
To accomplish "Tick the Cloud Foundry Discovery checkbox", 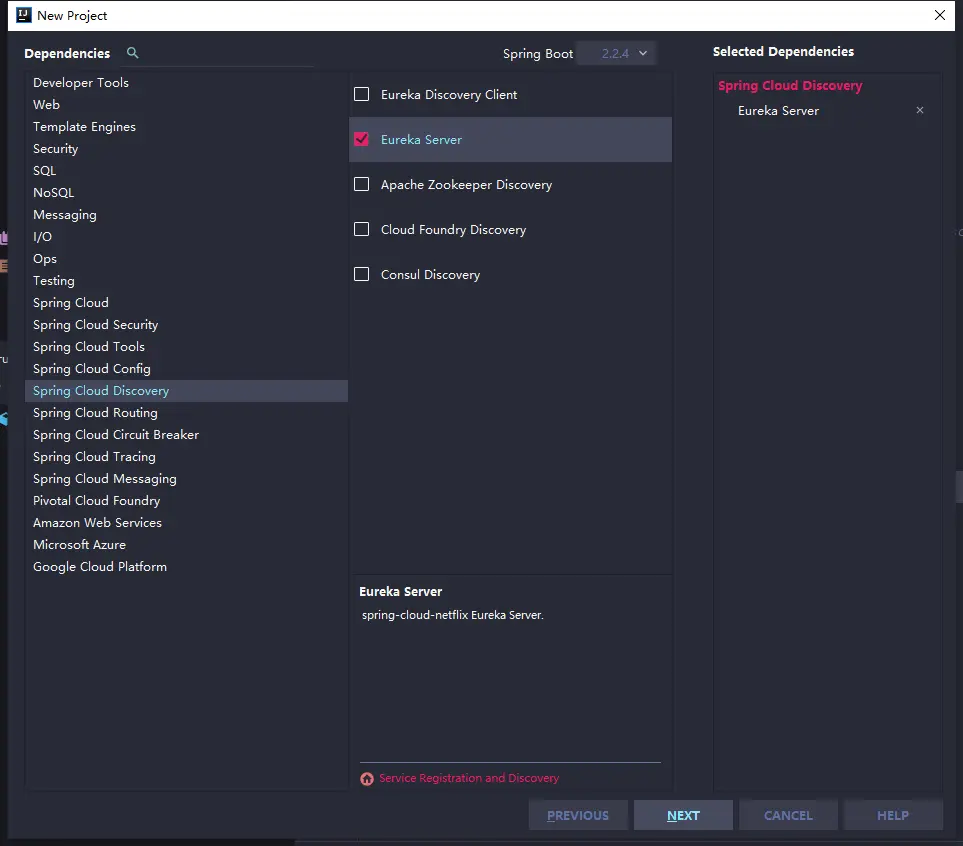I will 362,229.
